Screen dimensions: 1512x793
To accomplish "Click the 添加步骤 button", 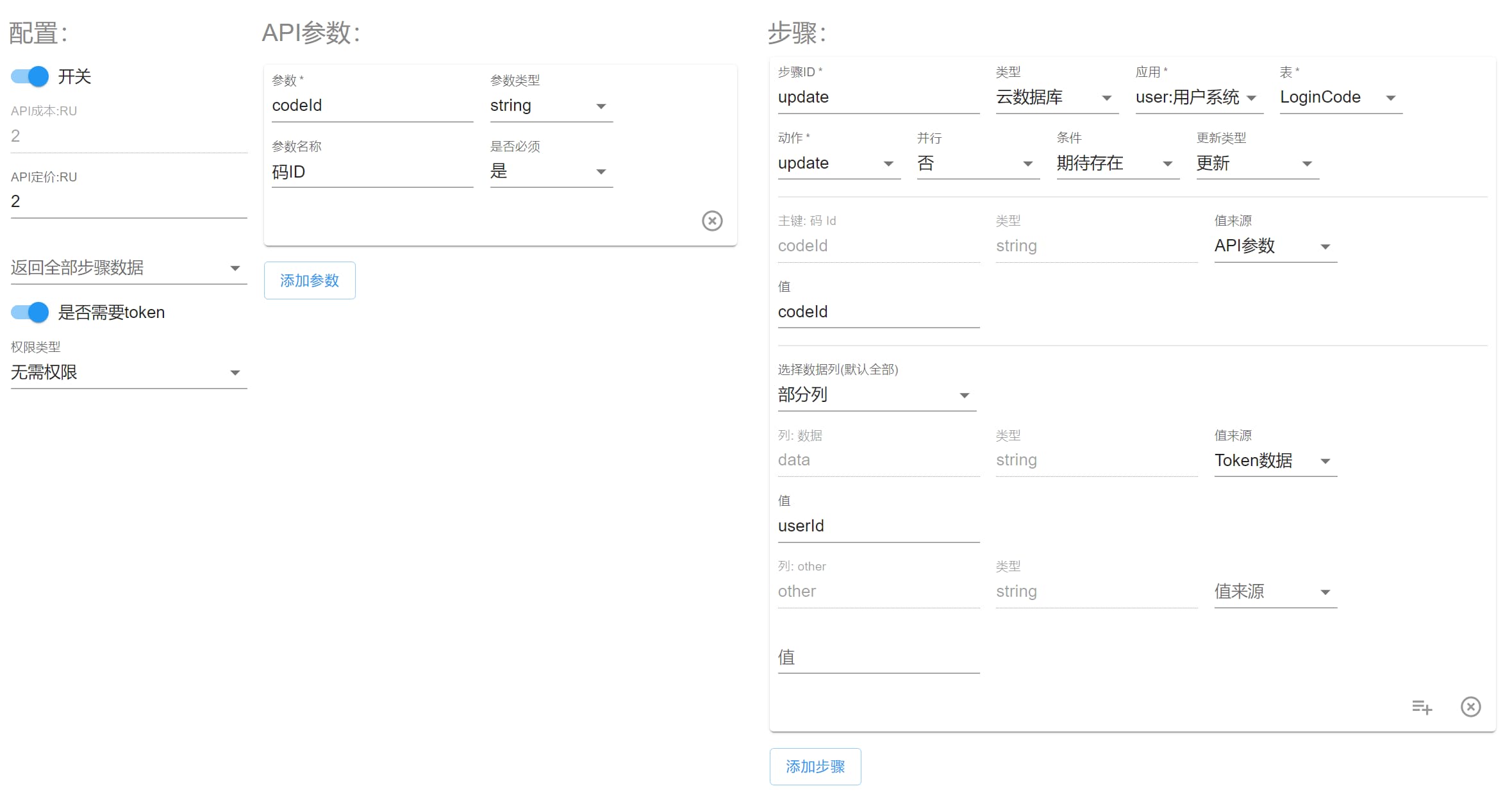I will pyautogui.click(x=815, y=766).
